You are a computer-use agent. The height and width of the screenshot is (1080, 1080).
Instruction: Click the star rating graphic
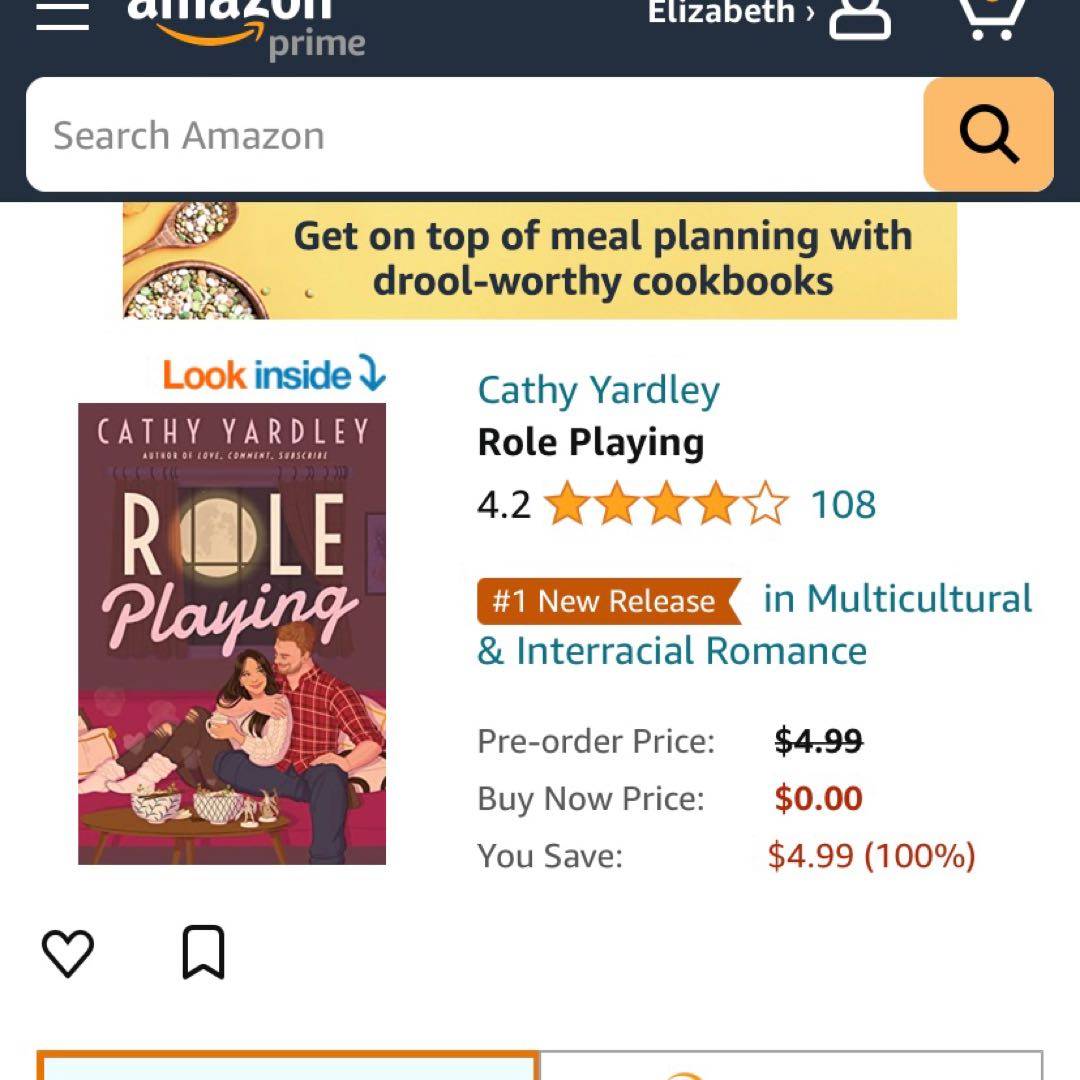coord(666,504)
